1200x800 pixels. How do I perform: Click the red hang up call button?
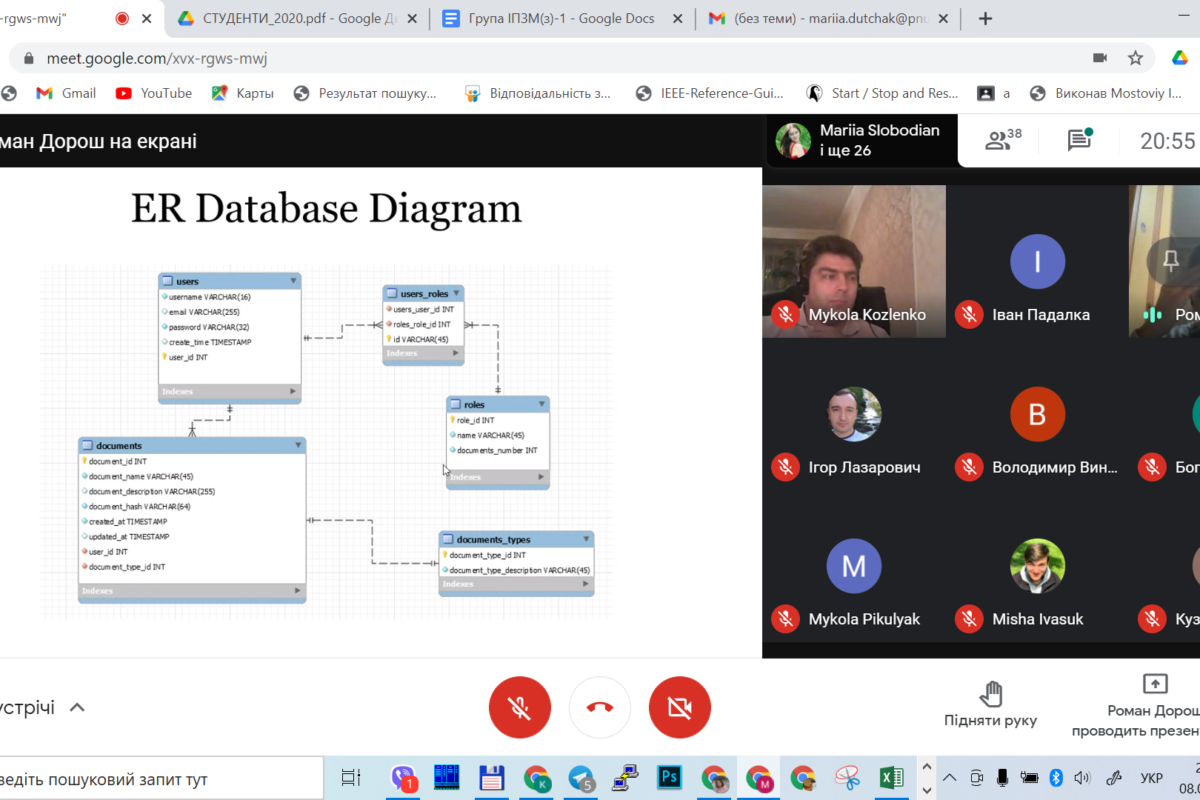tap(600, 707)
